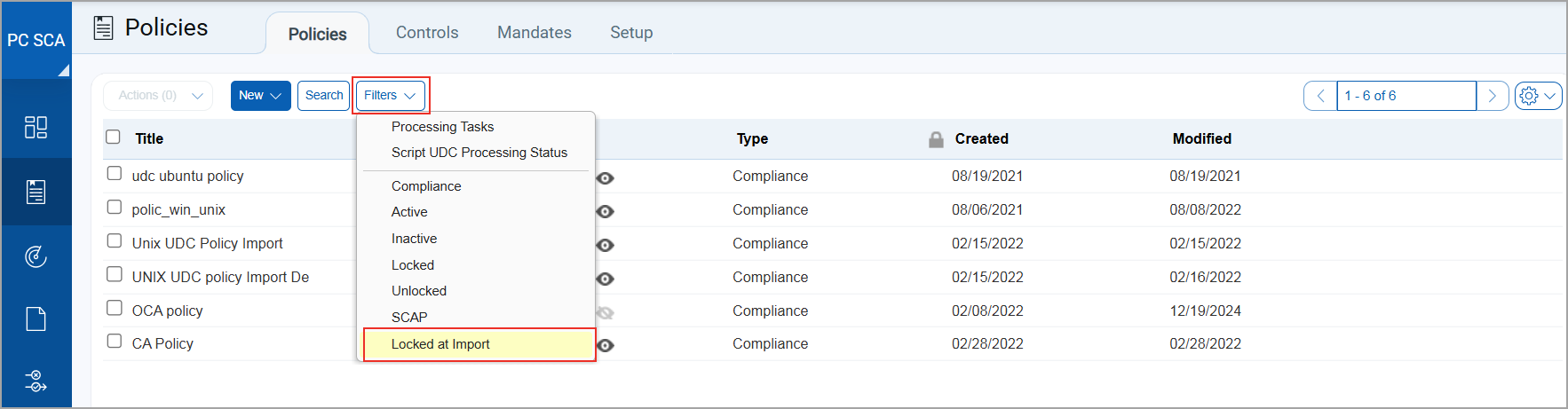The width and height of the screenshot is (1568, 409).
Task: Click the page range field 1 - 6 of 6
Action: coord(1406,96)
